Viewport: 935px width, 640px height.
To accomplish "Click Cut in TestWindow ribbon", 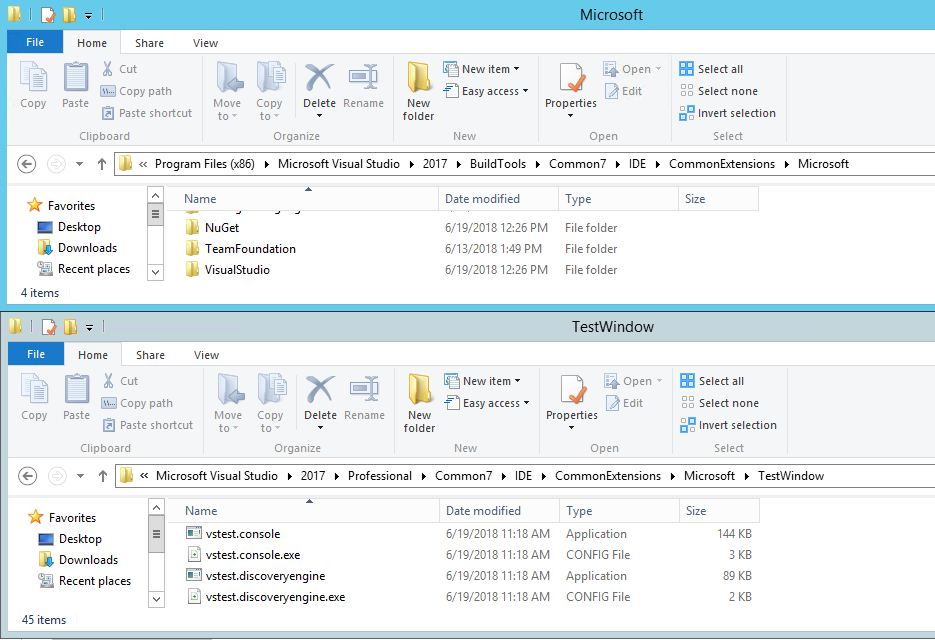I will (120, 381).
